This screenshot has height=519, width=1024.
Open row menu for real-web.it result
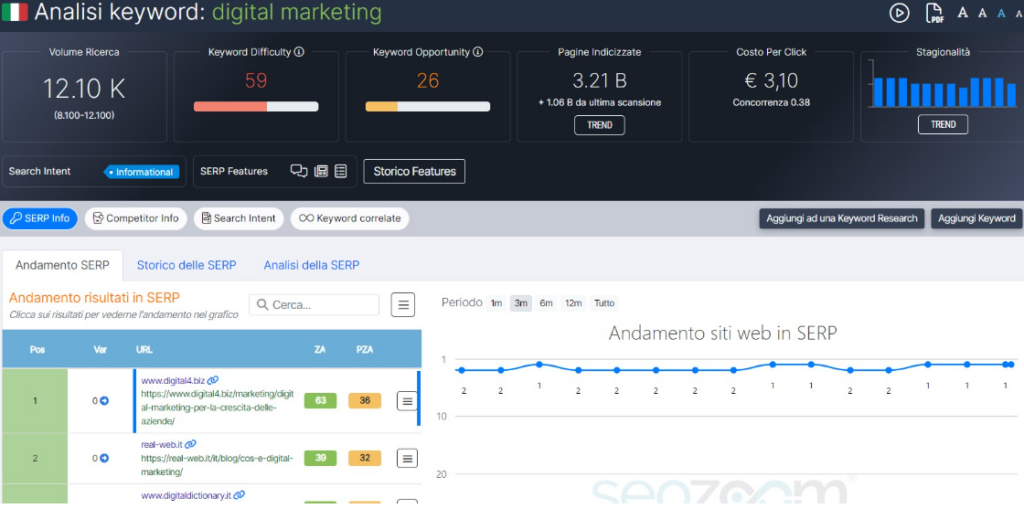[x=407, y=458]
